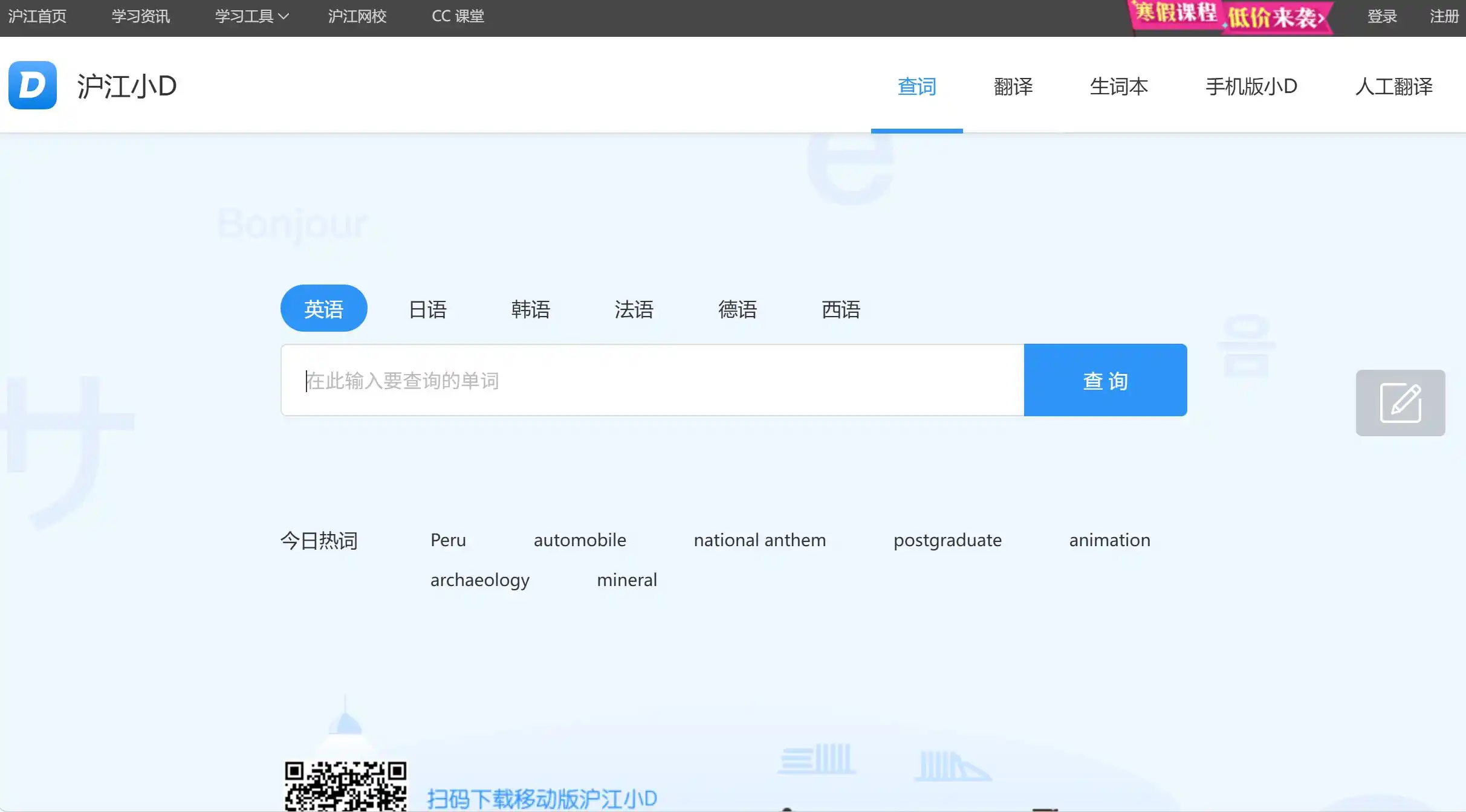Select 英语 language option
The width and height of the screenshot is (1466, 812).
[324, 308]
